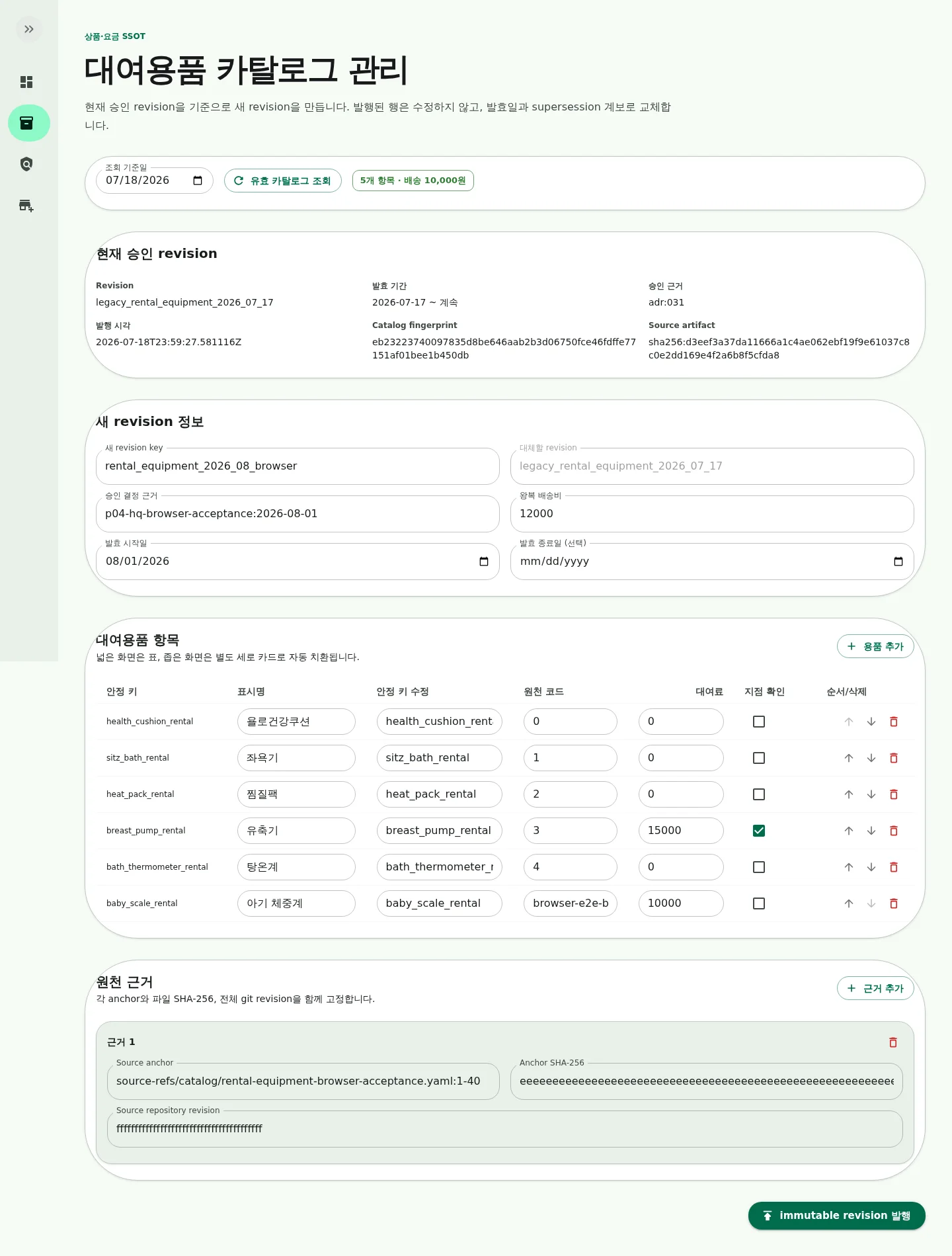This screenshot has height=1256, width=952.
Task: Open calendar picker for 조회 기준일
Action: pyautogui.click(x=197, y=181)
